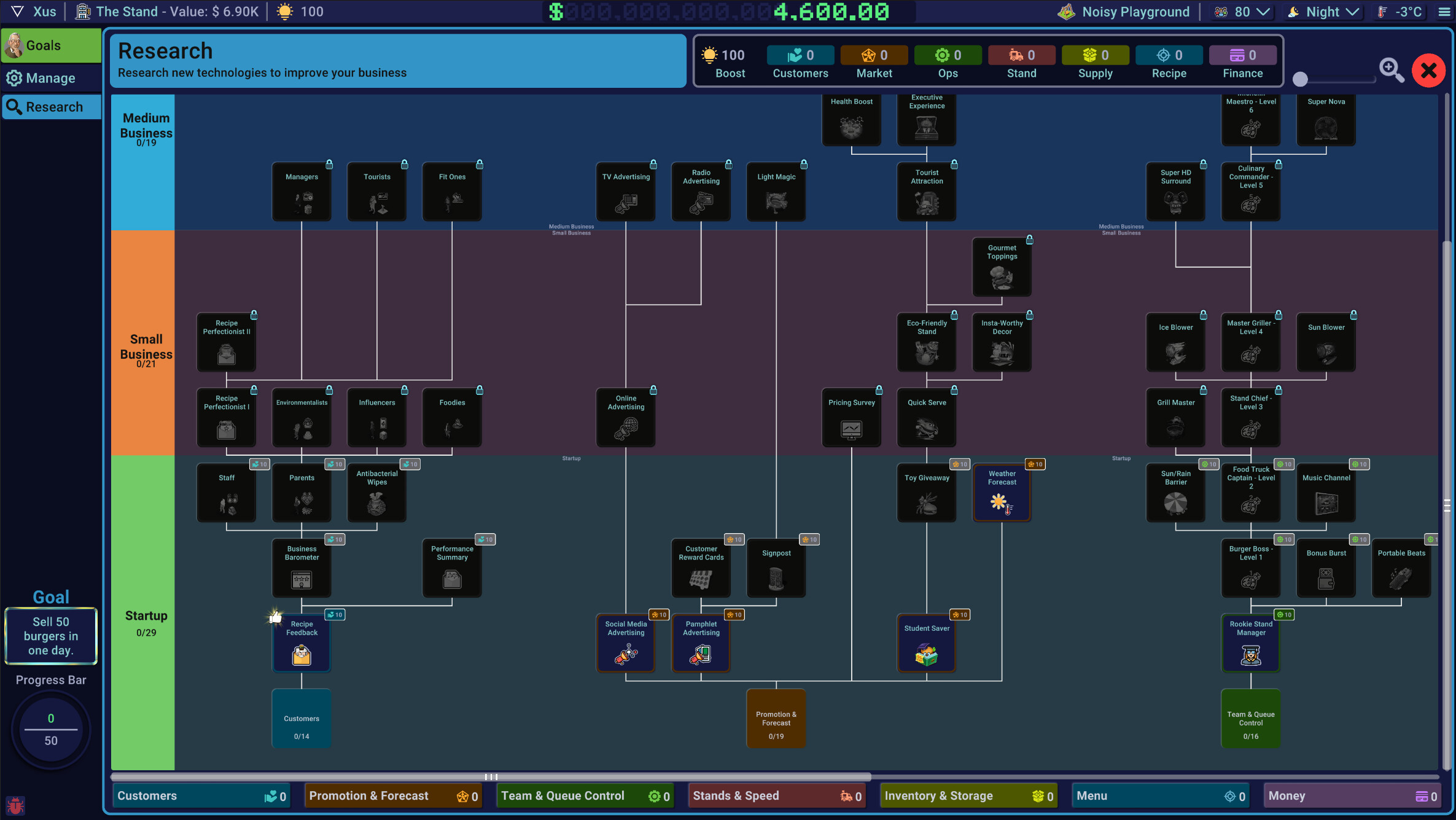Click the Goals sidebar button
1456x820 pixels.
click(51, 45)
